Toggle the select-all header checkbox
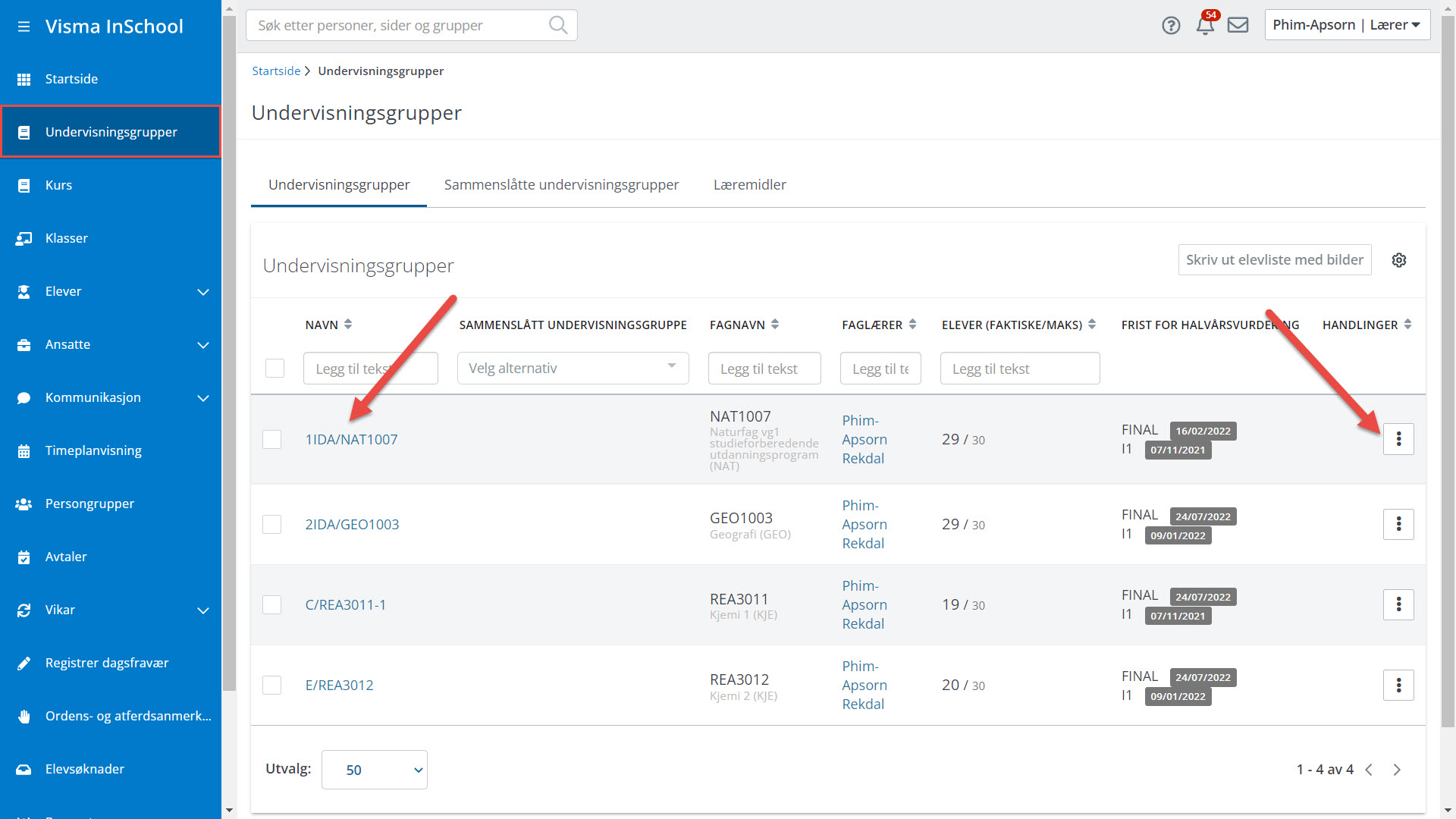 [275, 369]
